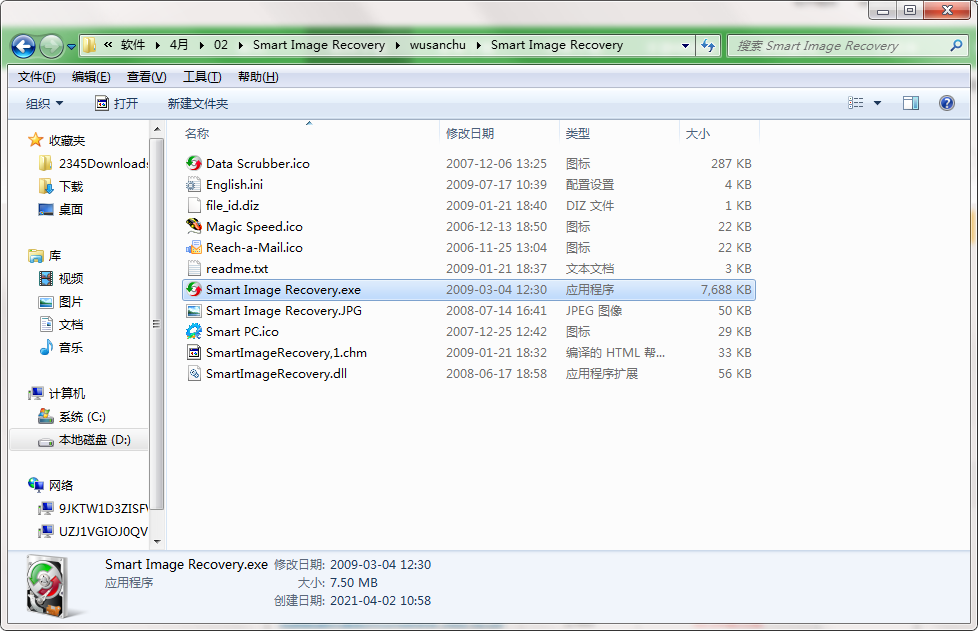978x631 pixels.
Task: Expand the address bar history dropdown
Action: [x=685, y=46]
